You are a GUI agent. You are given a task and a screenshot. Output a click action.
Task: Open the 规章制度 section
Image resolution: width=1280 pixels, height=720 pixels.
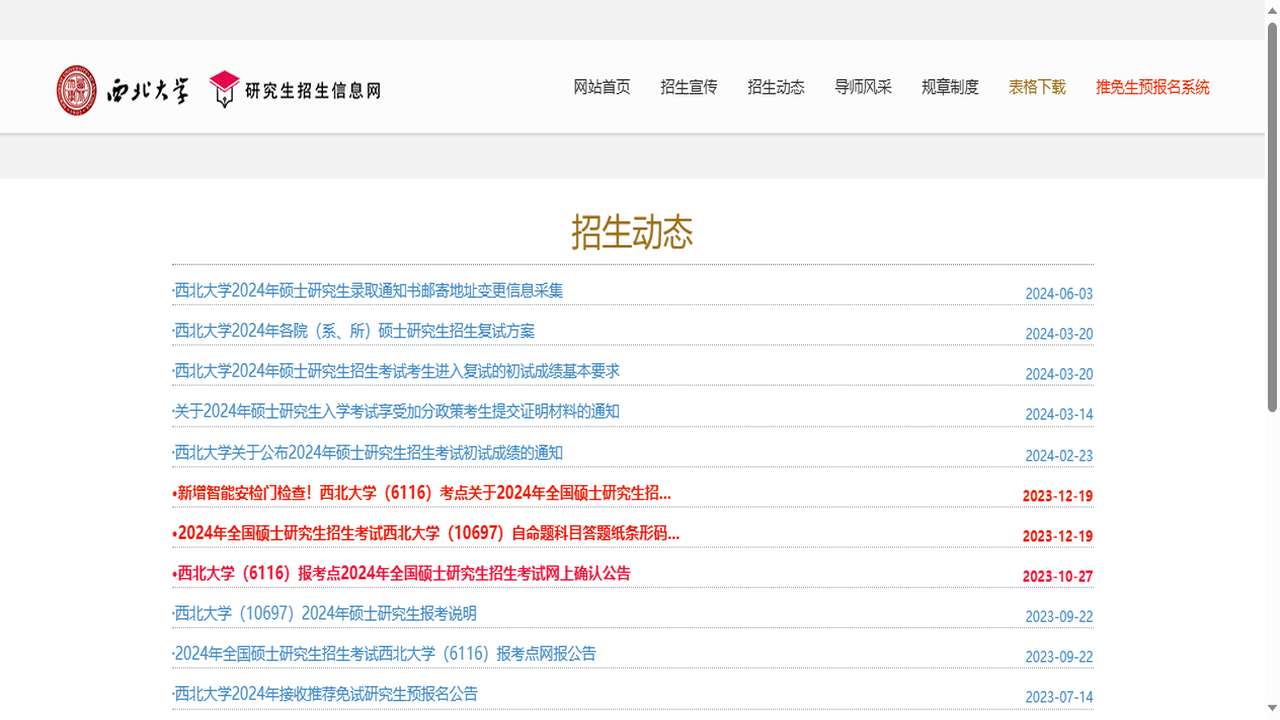click(949, 87)
